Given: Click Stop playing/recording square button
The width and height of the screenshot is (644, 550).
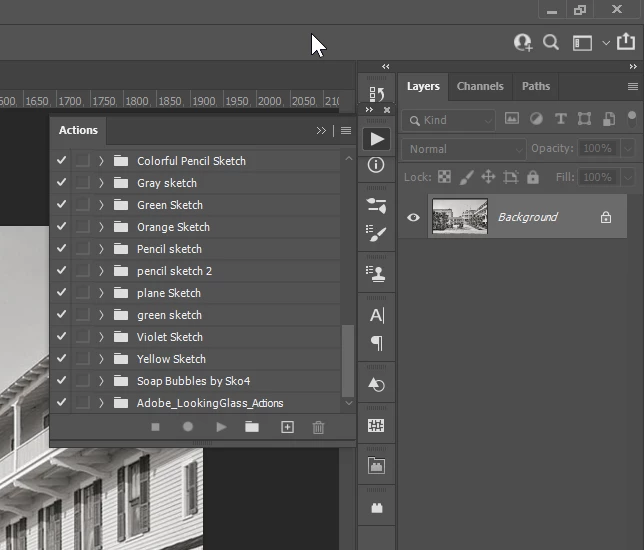Looking at the screenshot, I should click(x=155, y=427).
